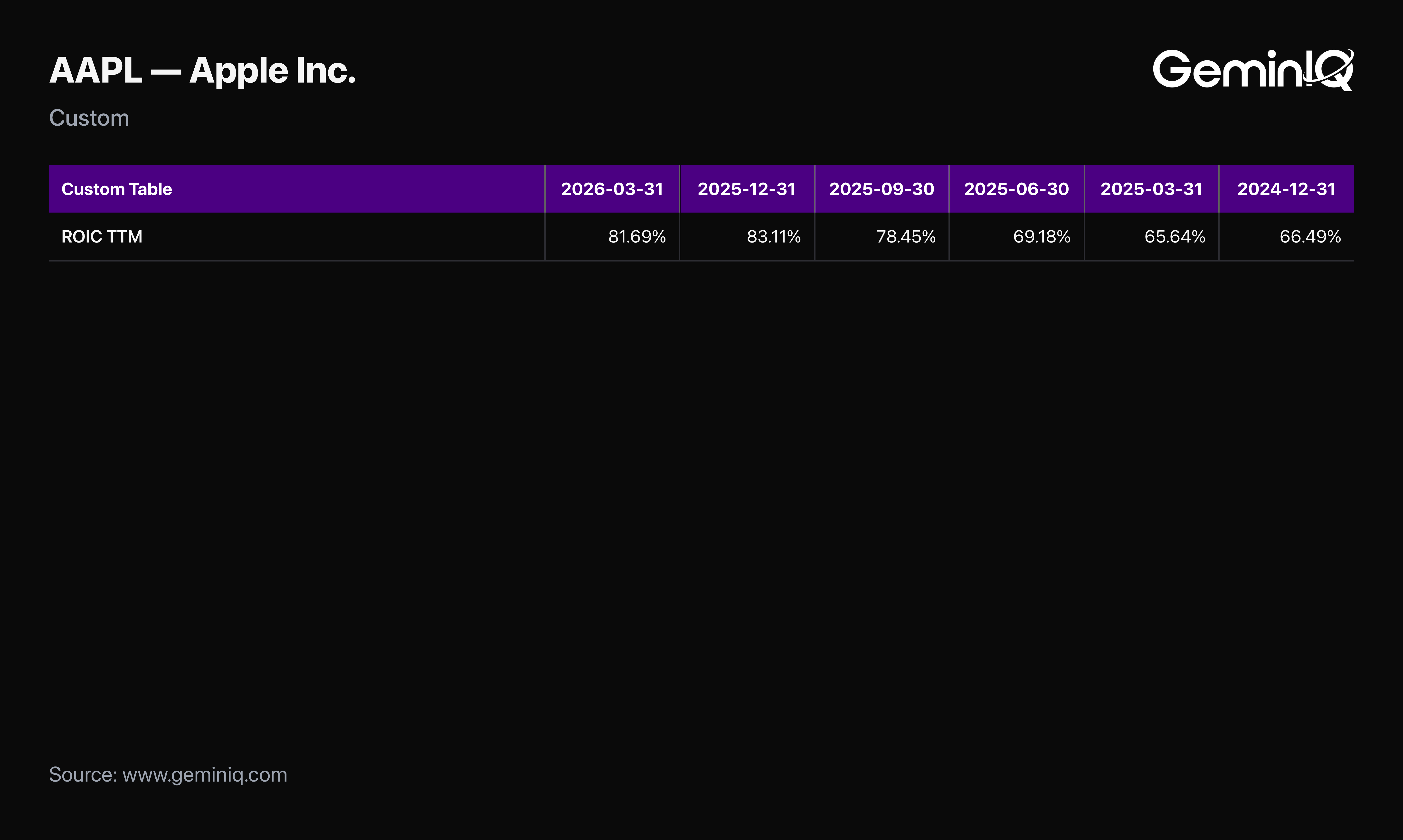Click the 78.45% ROIC value
The height and width of the screenshot is (840, 1403).
coord(906,237)
